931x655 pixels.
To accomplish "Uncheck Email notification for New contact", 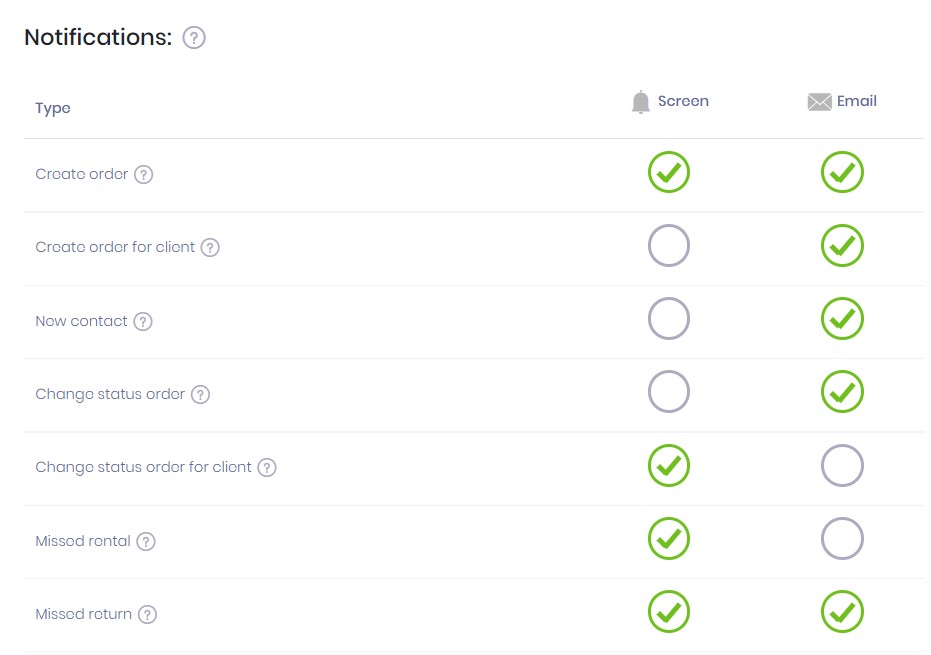I will tap(842, 319).
